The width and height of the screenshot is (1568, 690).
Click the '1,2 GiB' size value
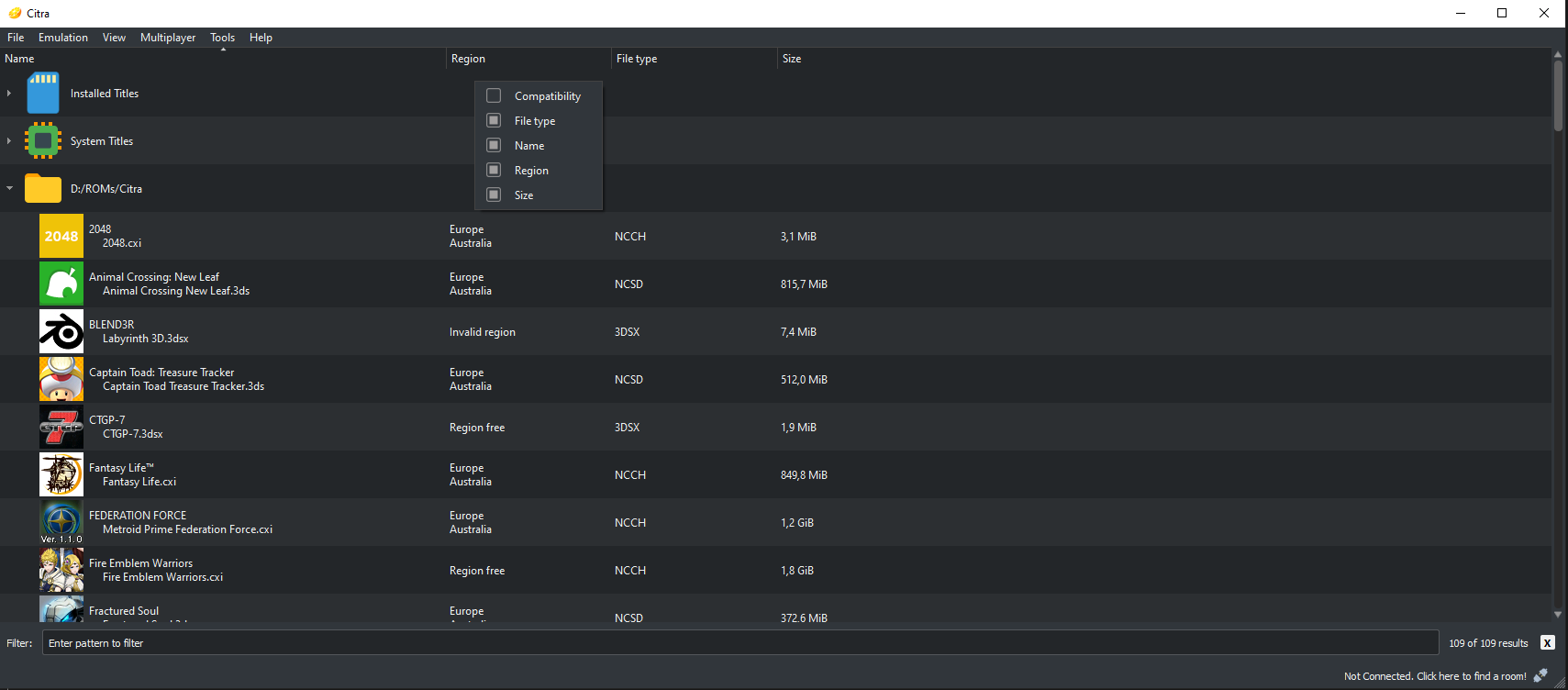[x=797, y=523]
